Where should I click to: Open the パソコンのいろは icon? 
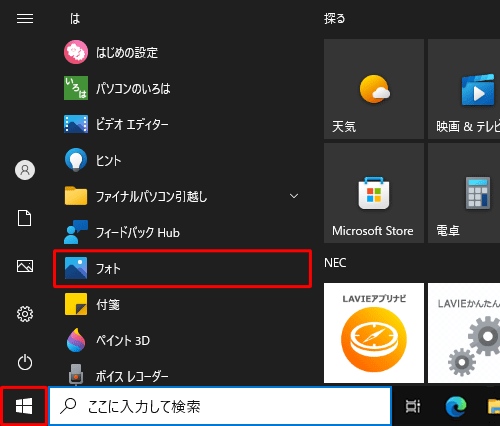tap(76, 88)
